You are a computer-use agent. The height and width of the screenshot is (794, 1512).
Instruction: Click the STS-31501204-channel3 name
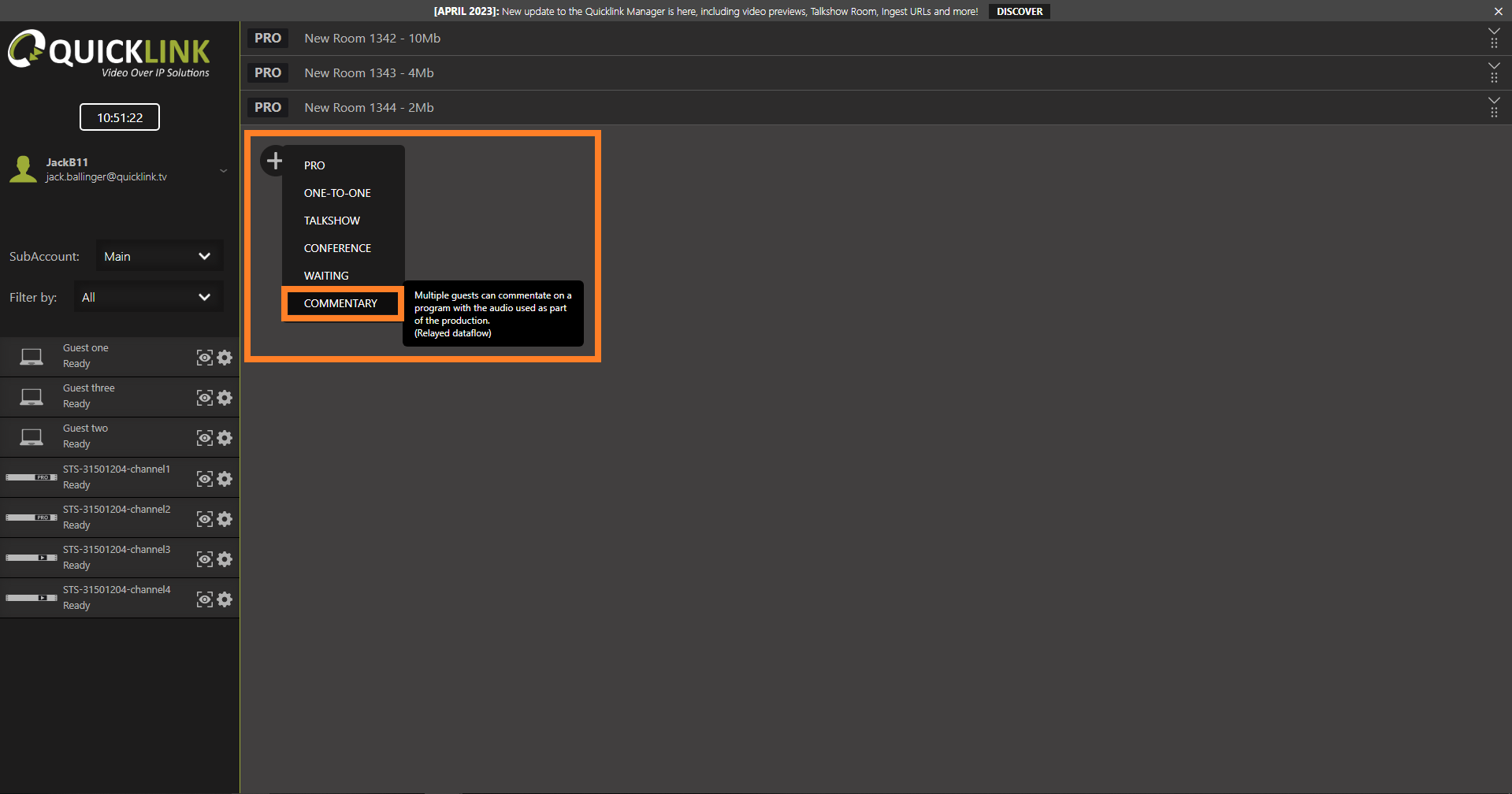117,549
